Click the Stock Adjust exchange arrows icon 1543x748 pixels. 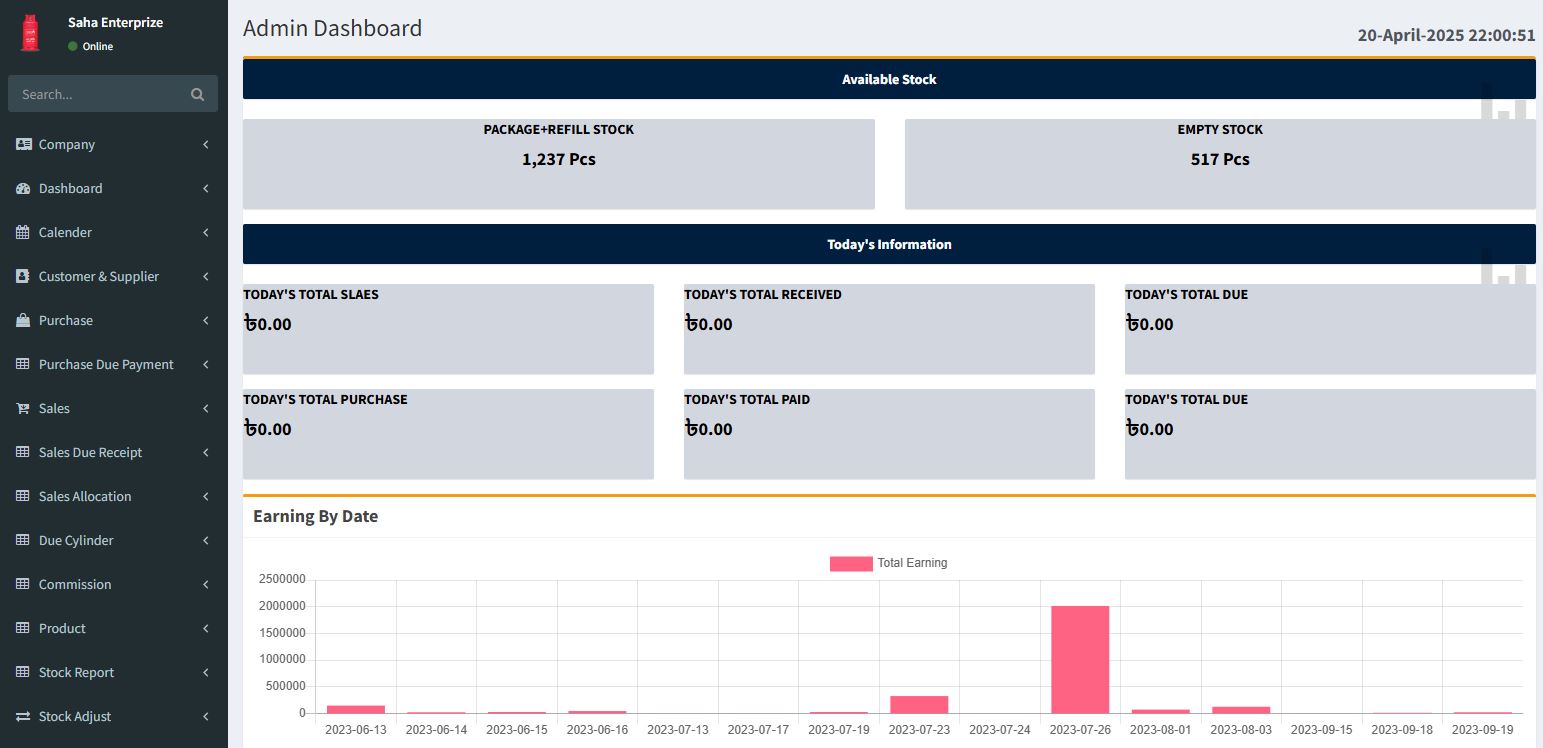(x=23, y=716)
